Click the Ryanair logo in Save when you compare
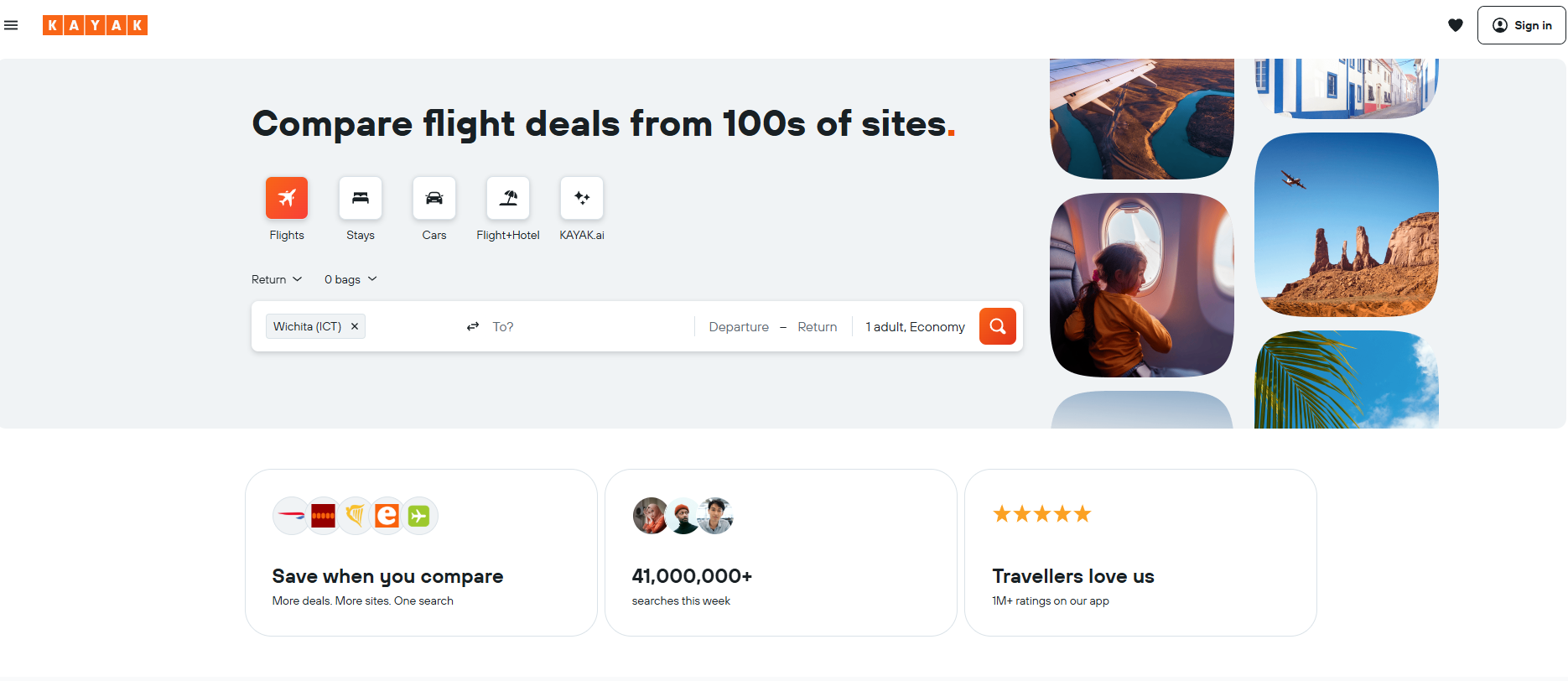This screenshot has width=1568, height=681. tap(355, 515)
